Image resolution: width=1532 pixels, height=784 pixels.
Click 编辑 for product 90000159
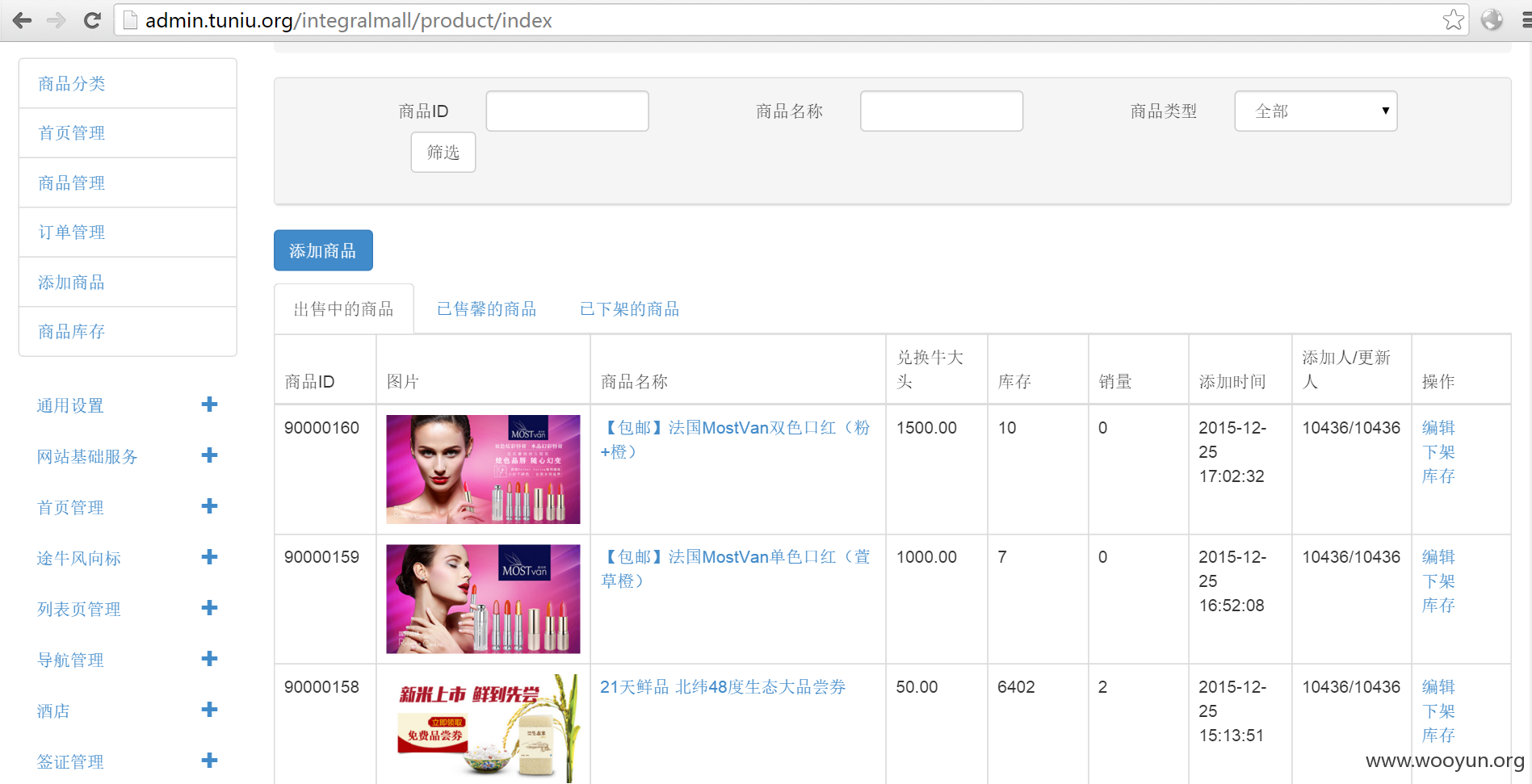[x=1438, y=557]
